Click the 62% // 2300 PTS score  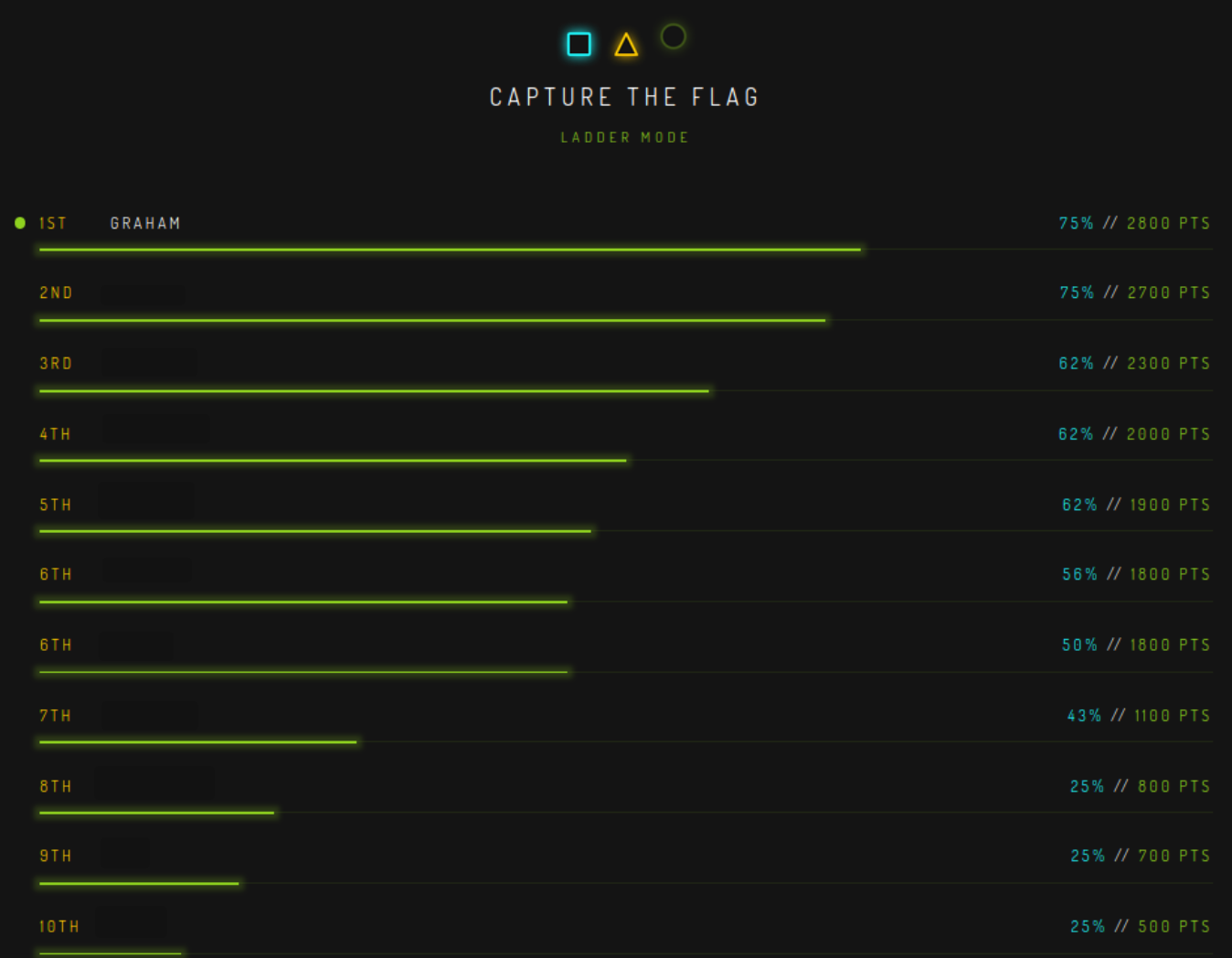click(1134, 364)
